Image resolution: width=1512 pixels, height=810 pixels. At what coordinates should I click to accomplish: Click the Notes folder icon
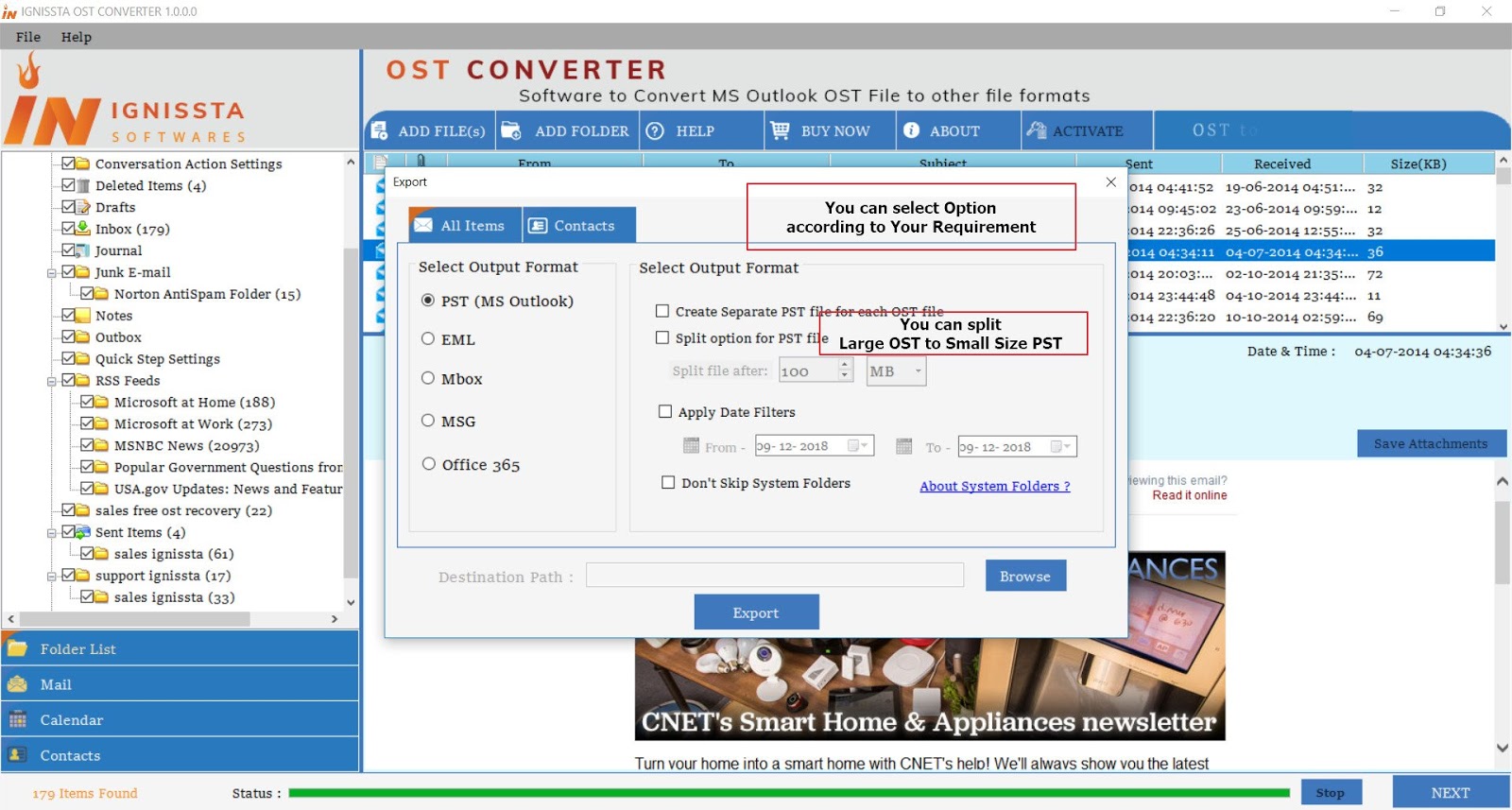pyautogui.click(x=83, y=316)
